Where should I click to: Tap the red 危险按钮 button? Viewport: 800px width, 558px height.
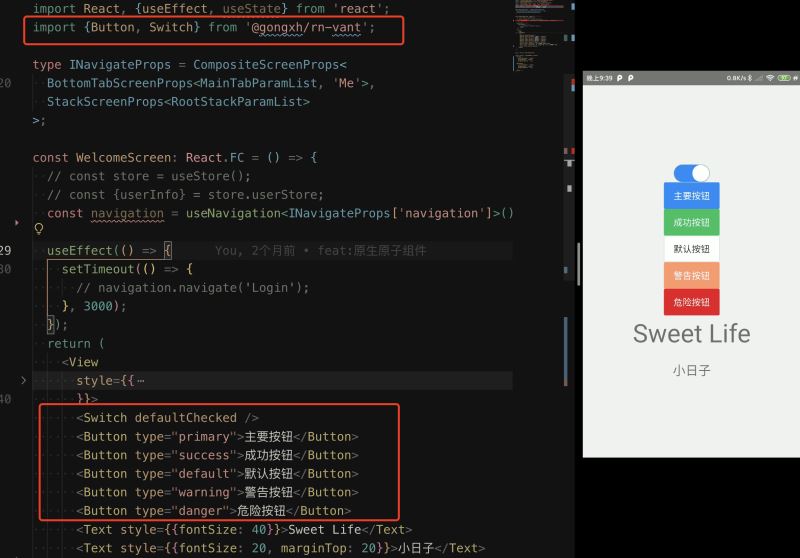click(x=691, y=302)
